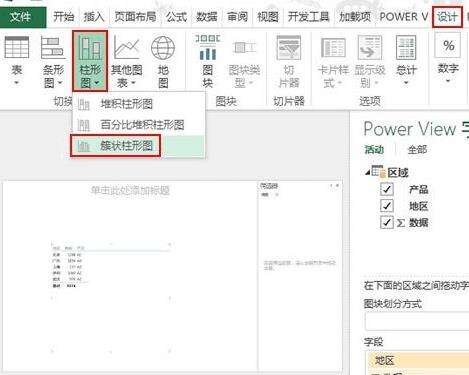
Task: Click the 单击此处添加标题 title placeholder
Action: click(x=130, y=191)
